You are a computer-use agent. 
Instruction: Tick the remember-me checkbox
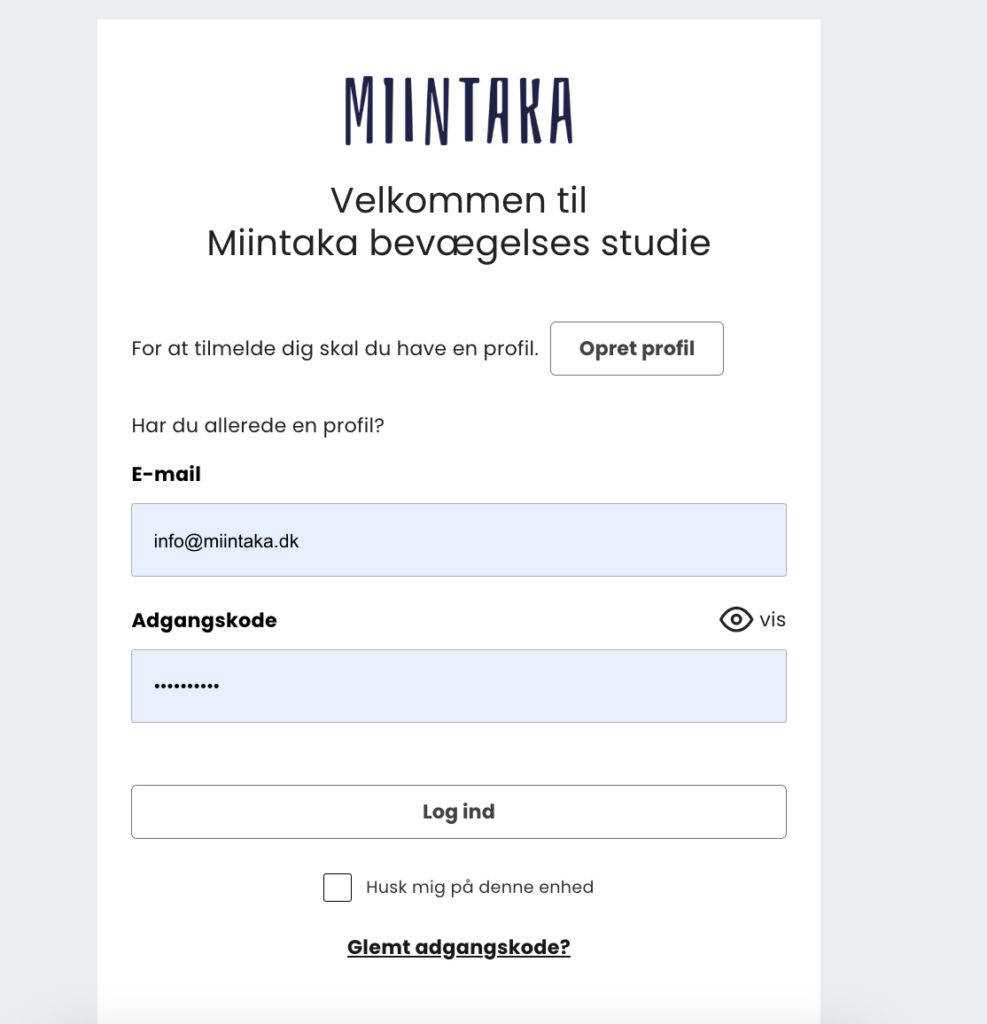coord(337,887)
